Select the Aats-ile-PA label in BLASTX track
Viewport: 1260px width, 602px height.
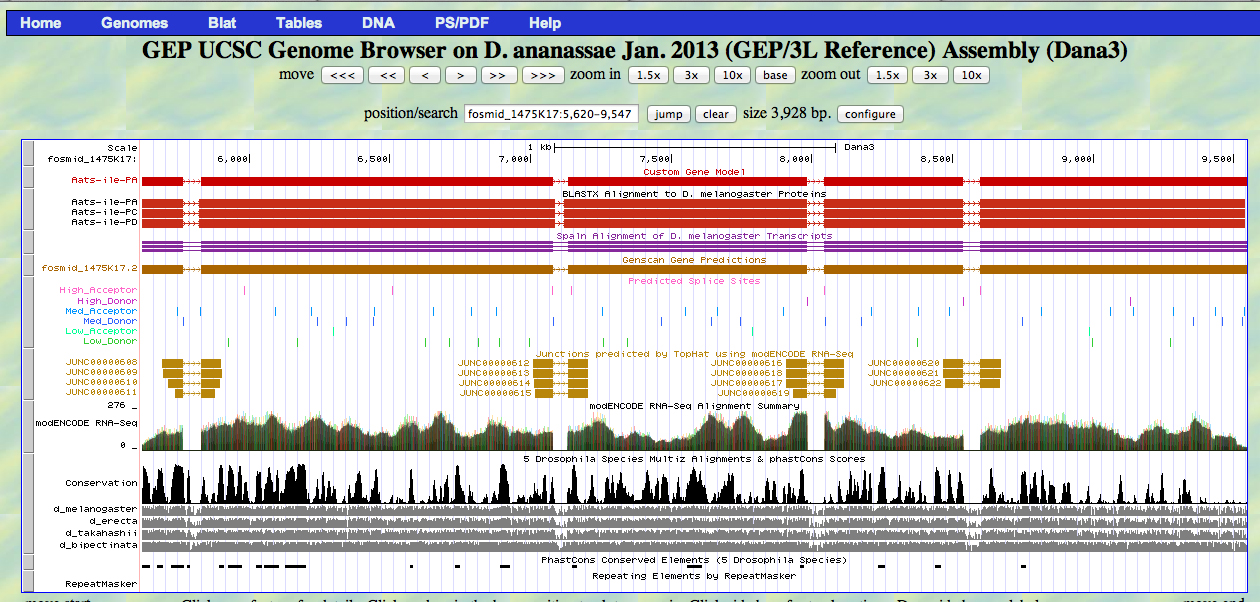coord(104,202)
